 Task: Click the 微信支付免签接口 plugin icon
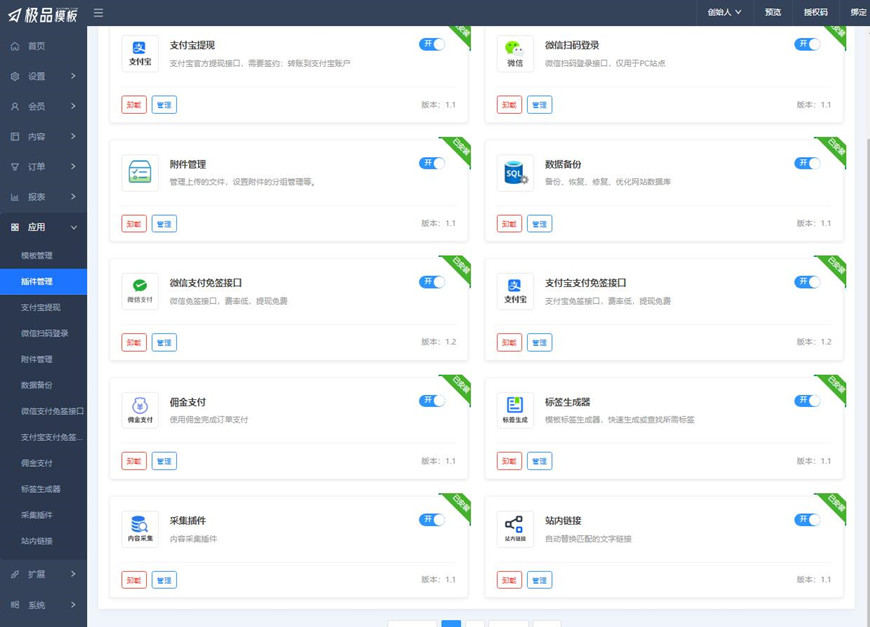140,291
